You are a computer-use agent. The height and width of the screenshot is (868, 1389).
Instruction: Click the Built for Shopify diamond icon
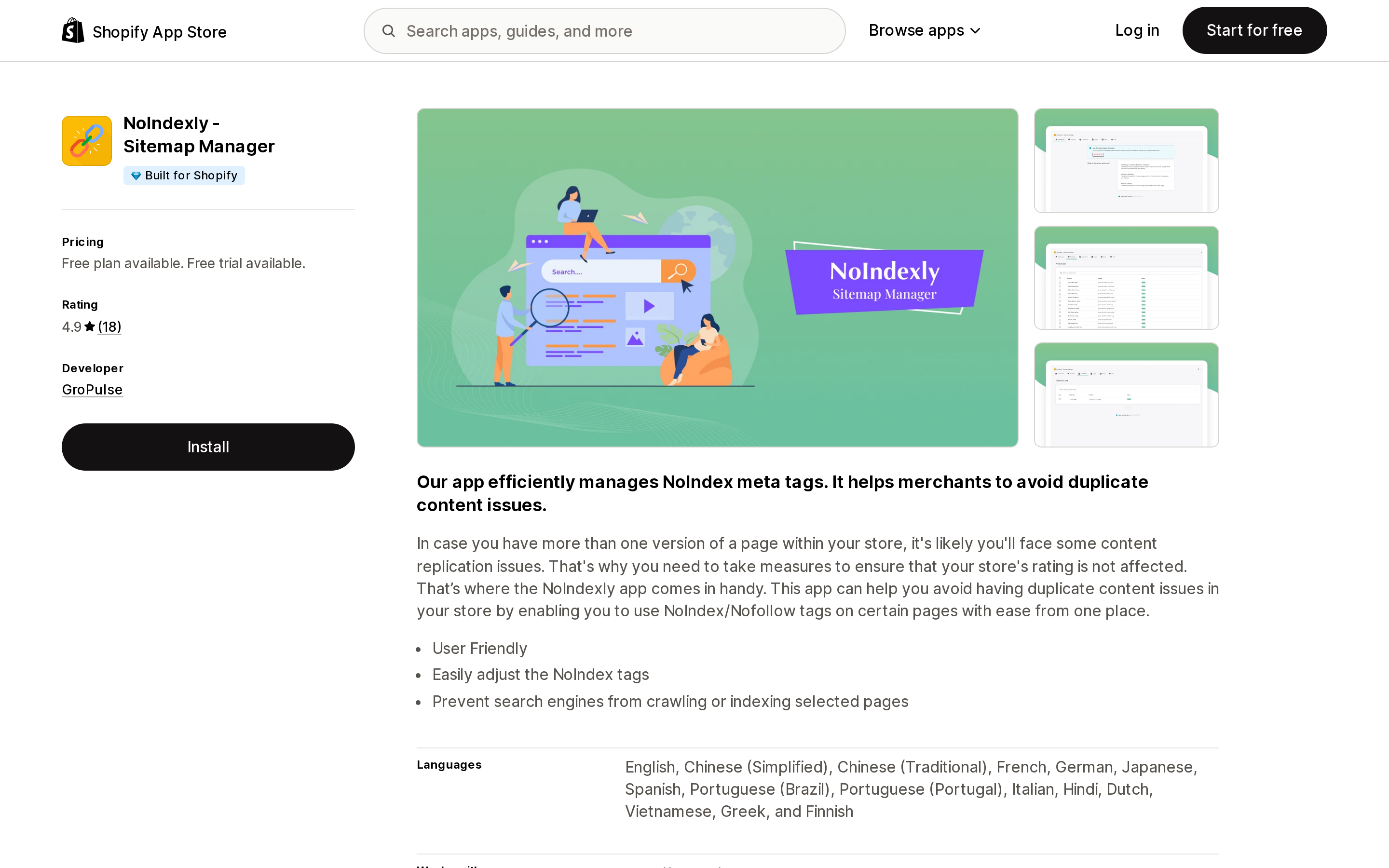point(136,176)
